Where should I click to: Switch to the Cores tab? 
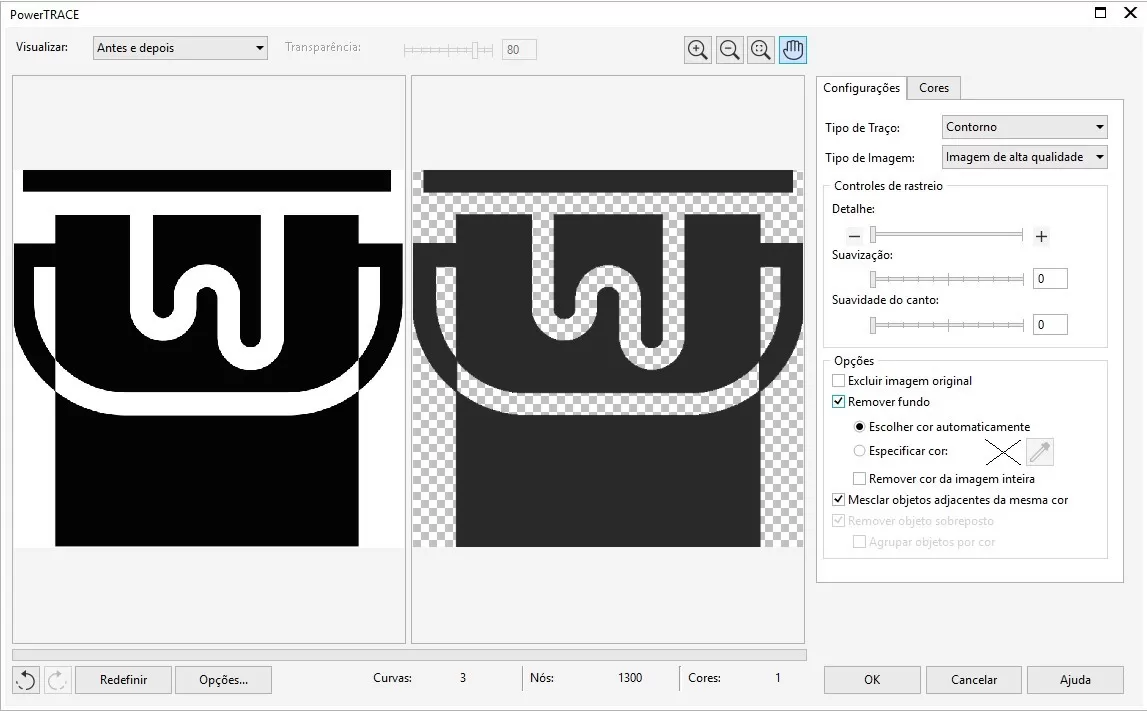pos(933,88)
